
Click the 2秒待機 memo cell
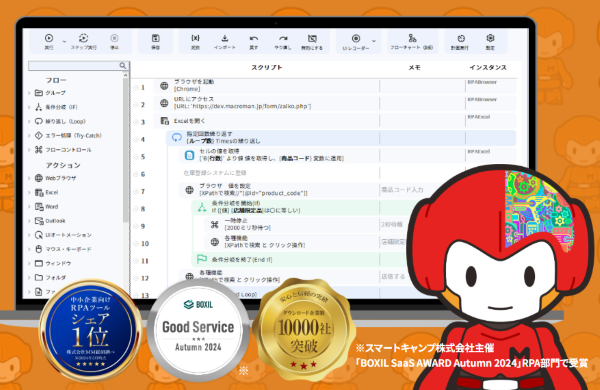coord(392,225)
